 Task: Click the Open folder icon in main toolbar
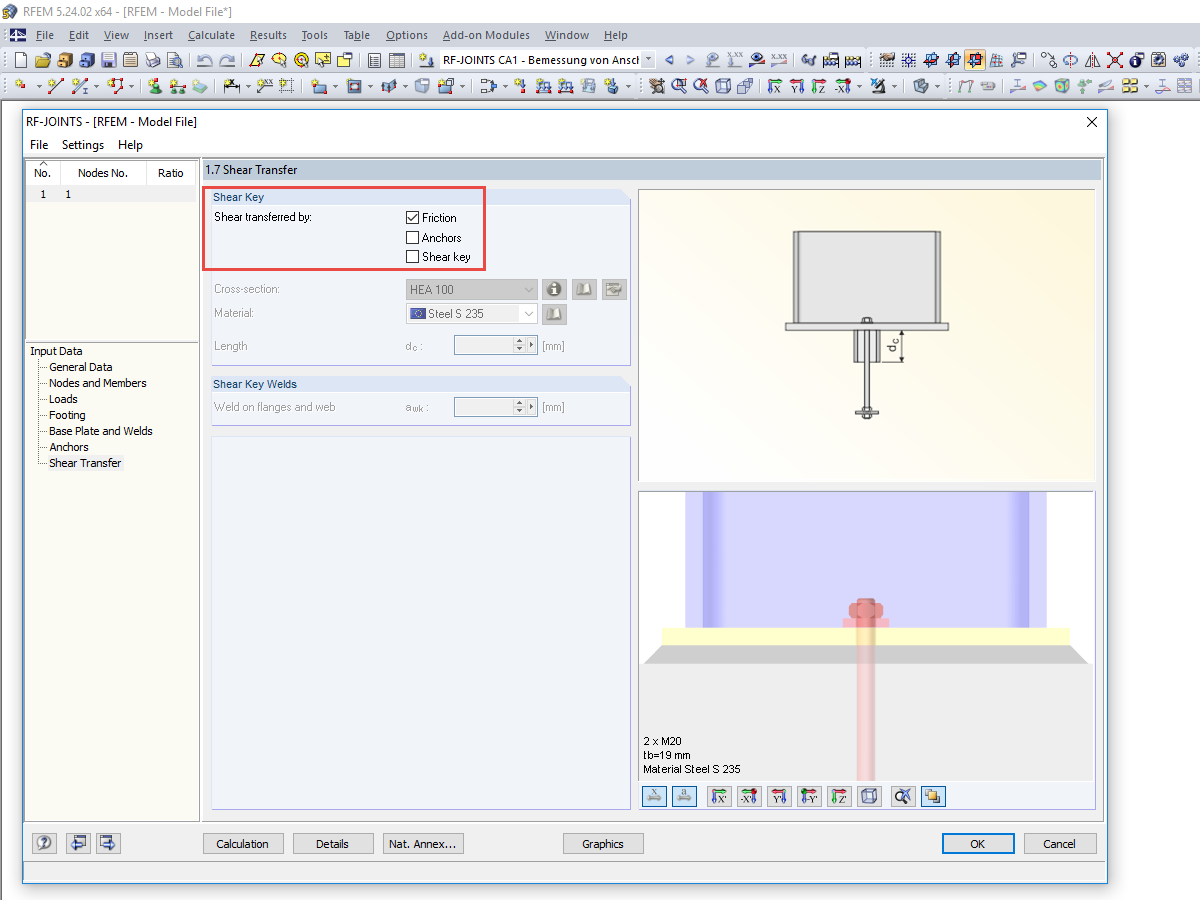[43, 60]
